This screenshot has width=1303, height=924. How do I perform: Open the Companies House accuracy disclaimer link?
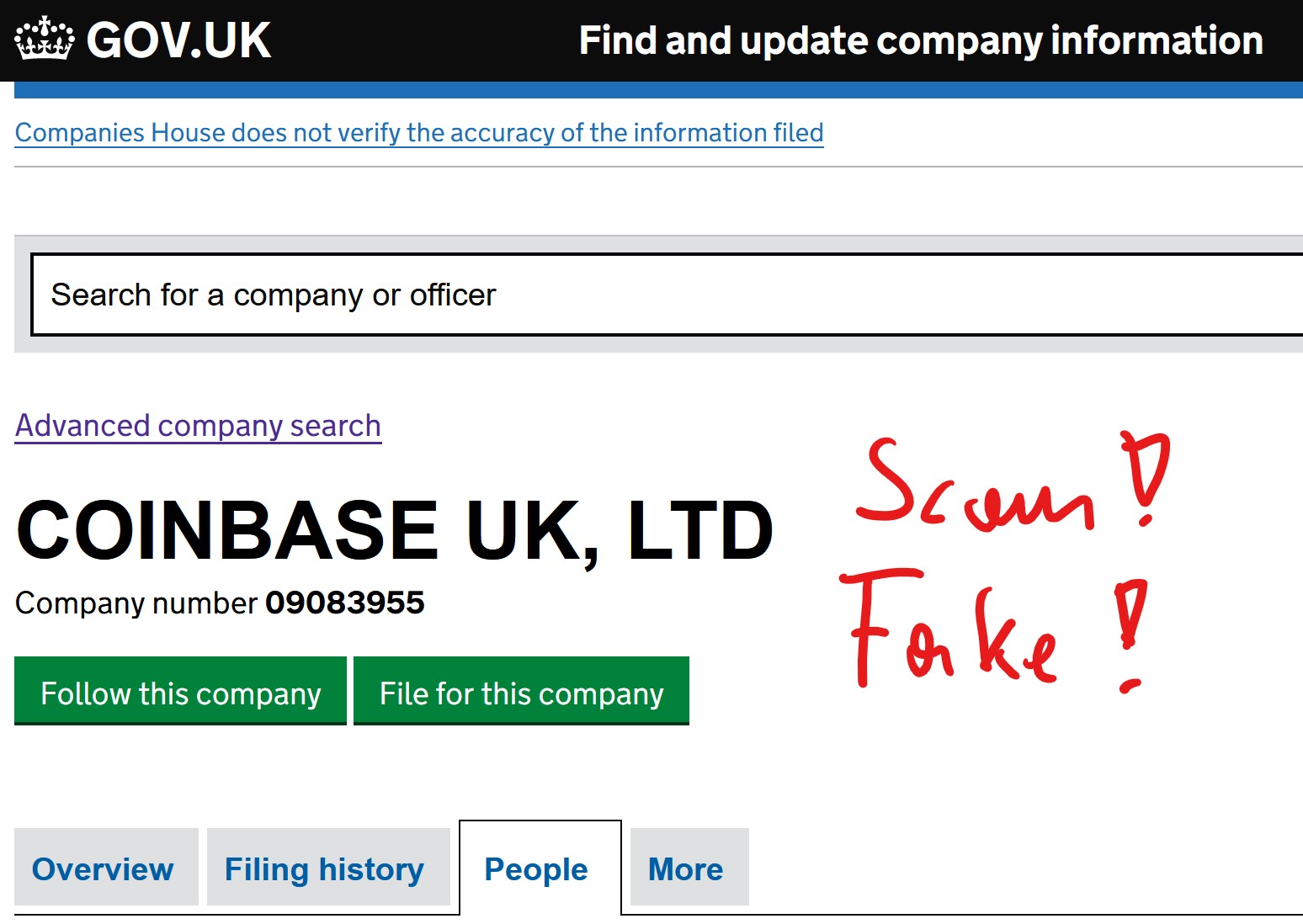419,133
